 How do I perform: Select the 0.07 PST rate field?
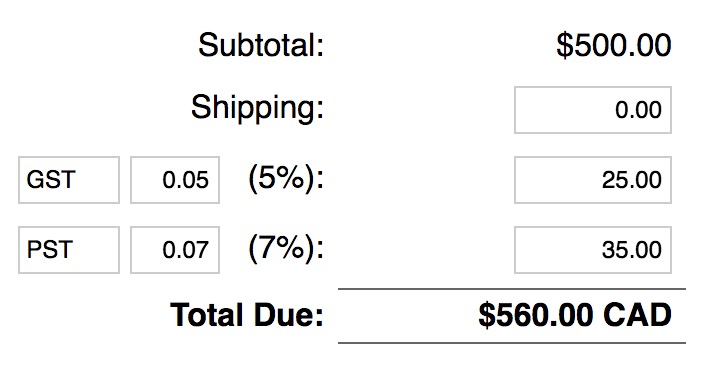pyautogui.click(x=175, y=250)
